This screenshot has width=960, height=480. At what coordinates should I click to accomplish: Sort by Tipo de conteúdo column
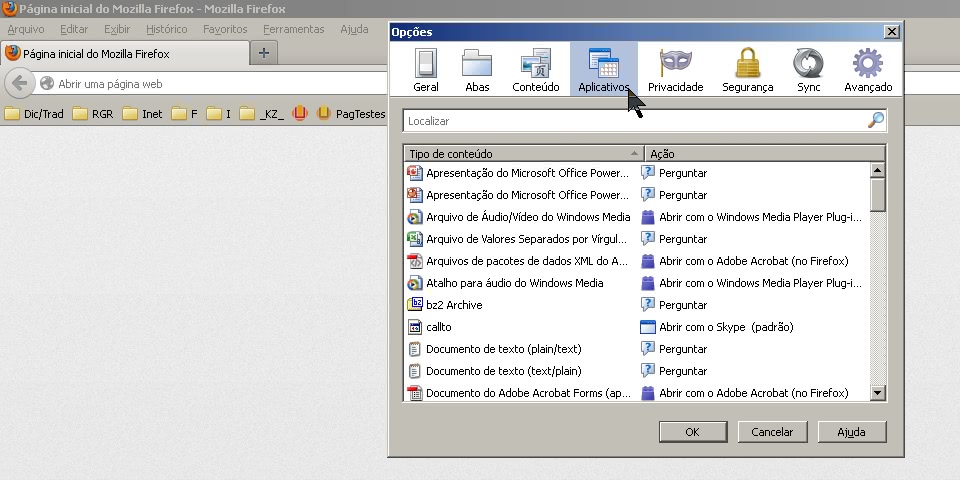(520, 154)
